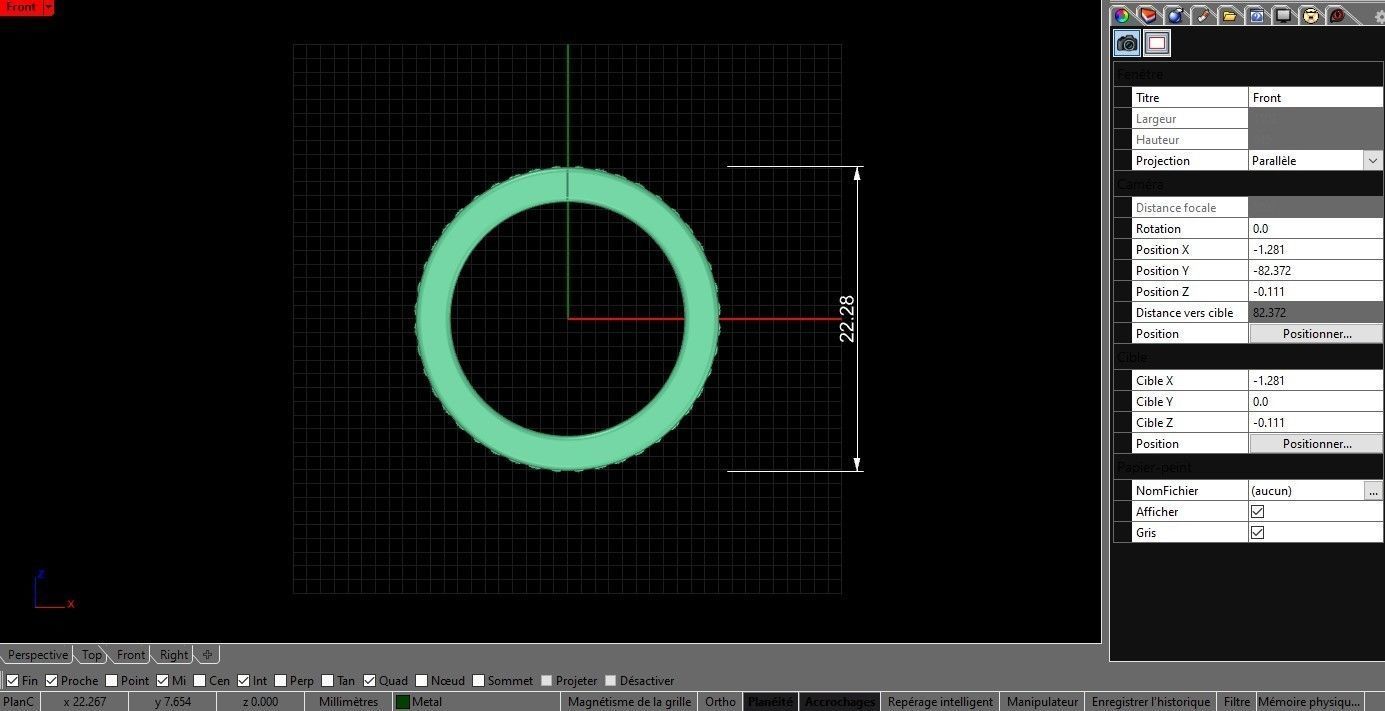This screenshot has width=1385, height=711.
Task: Enable the Cen object snap checkbox
Action: point(199,681)
